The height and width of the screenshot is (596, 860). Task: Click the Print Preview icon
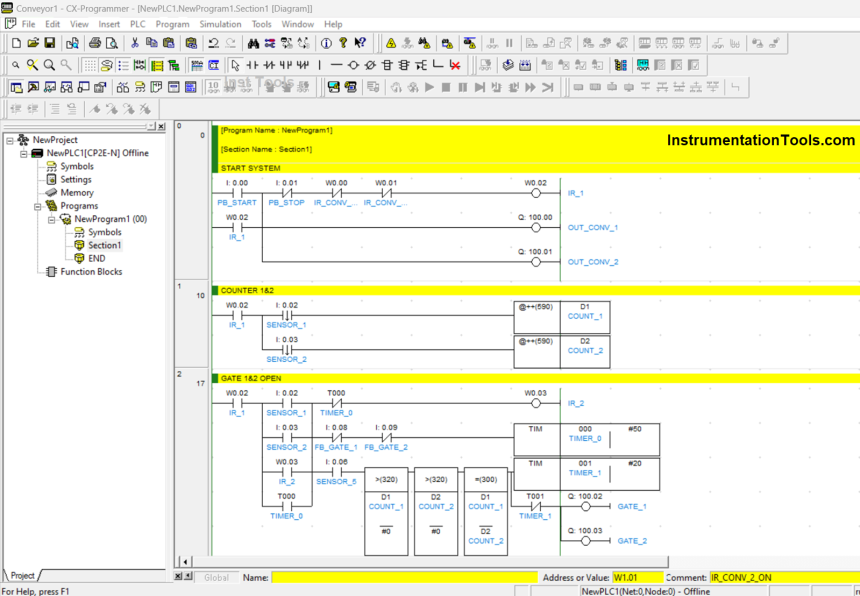(112, 43)
